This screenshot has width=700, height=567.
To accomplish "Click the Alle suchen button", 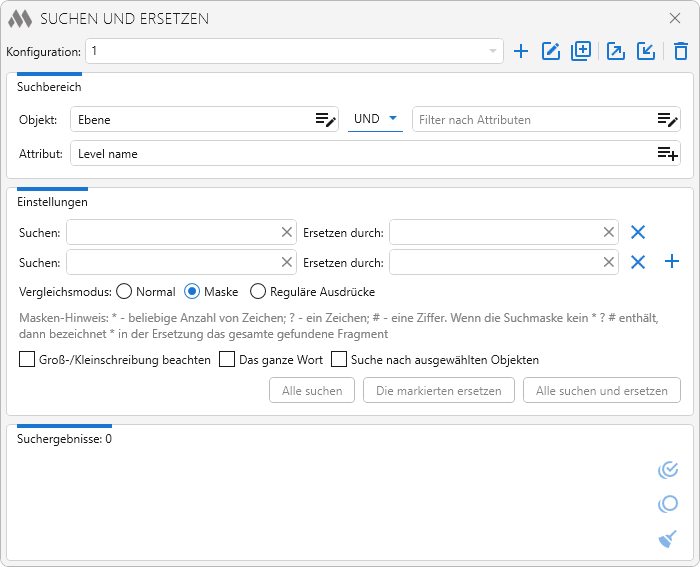I will point(312,390).
